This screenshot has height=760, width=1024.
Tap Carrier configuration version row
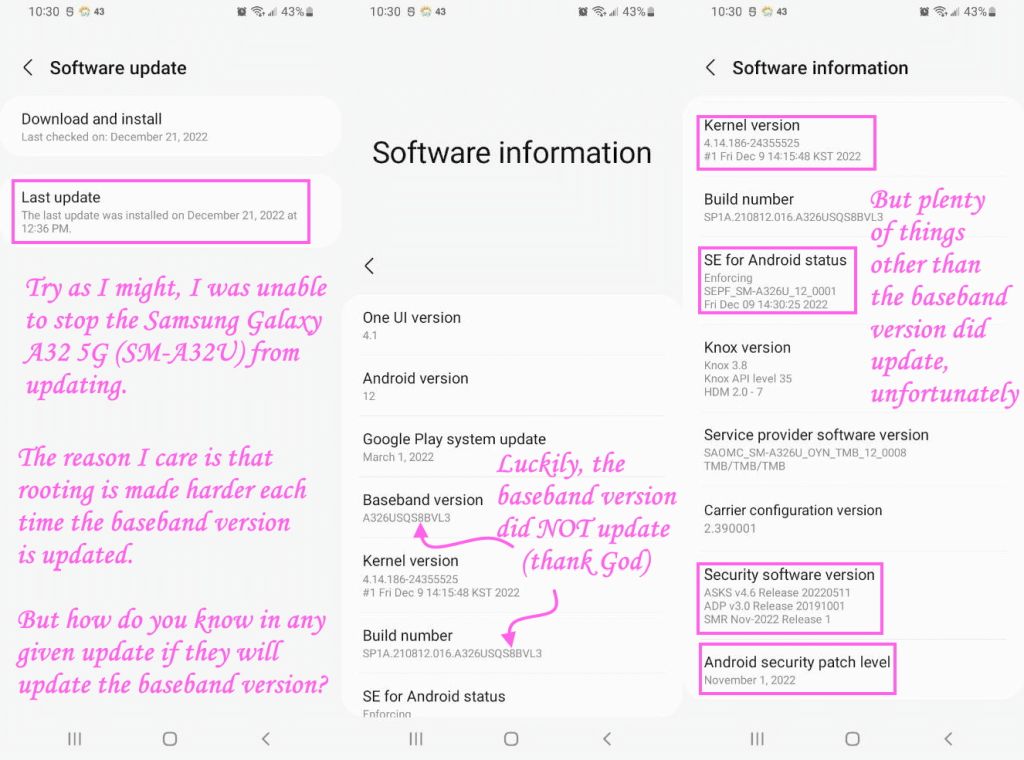click(x=853, y=519)
